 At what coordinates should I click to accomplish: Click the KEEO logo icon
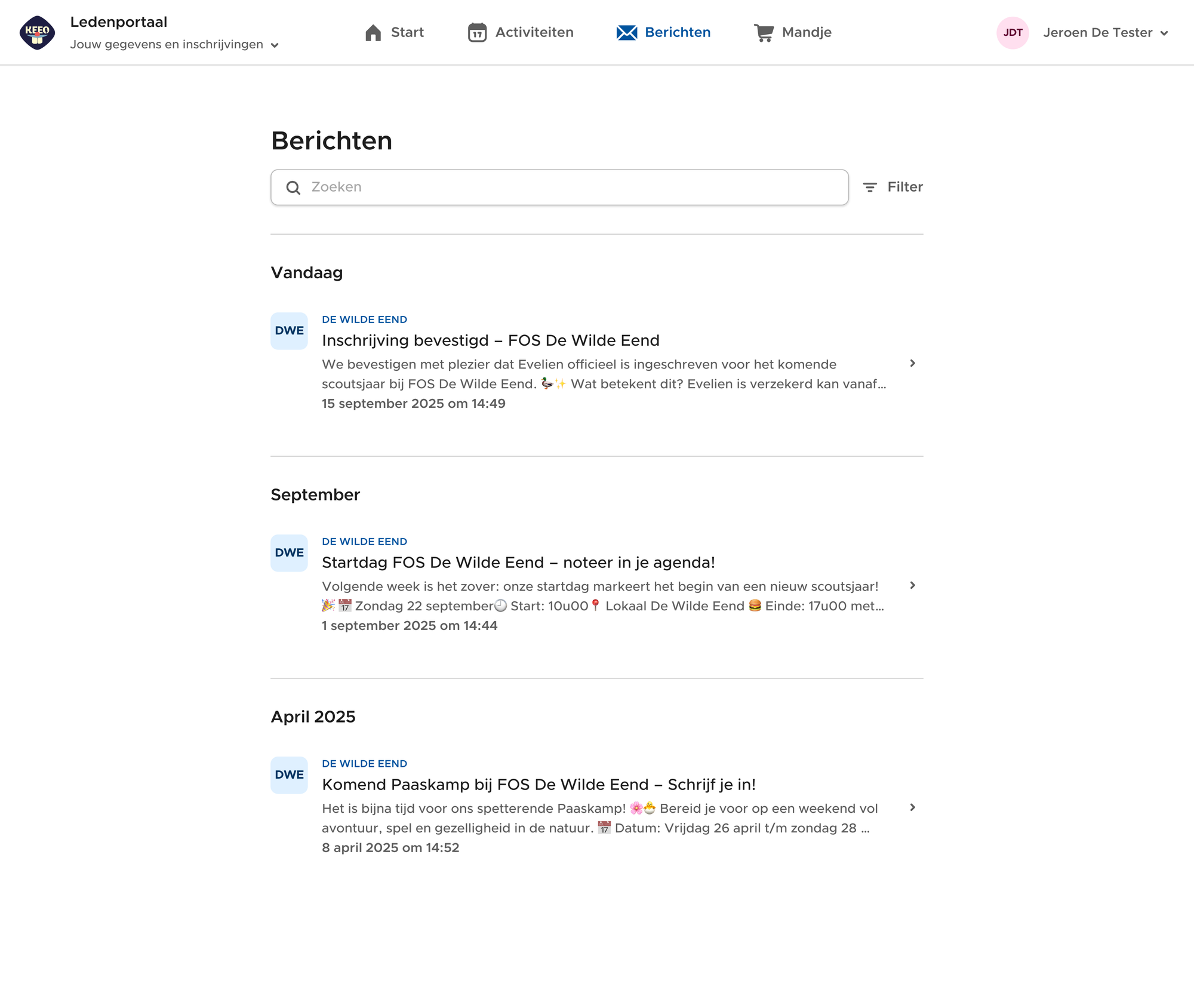37,33
